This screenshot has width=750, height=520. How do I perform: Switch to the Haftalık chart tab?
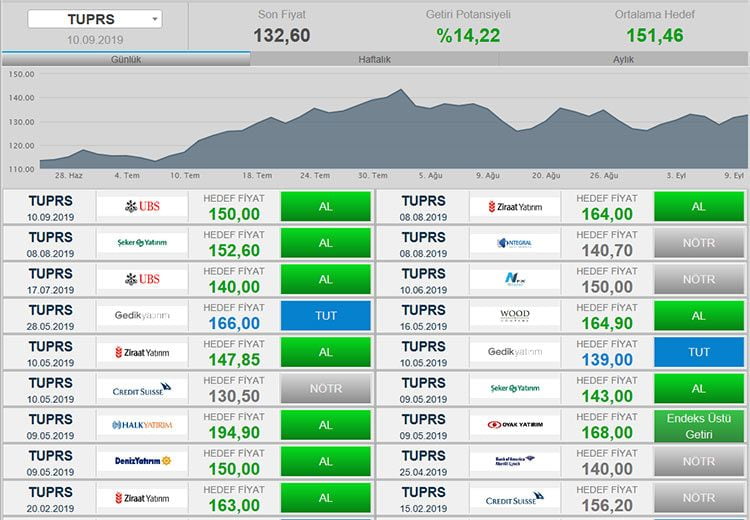374,59
